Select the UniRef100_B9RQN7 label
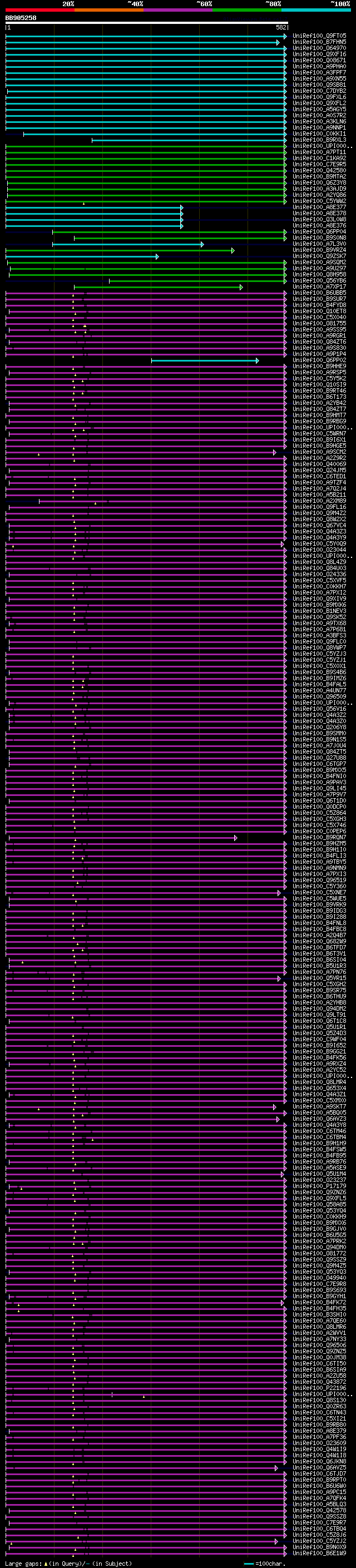 (319, 838)
